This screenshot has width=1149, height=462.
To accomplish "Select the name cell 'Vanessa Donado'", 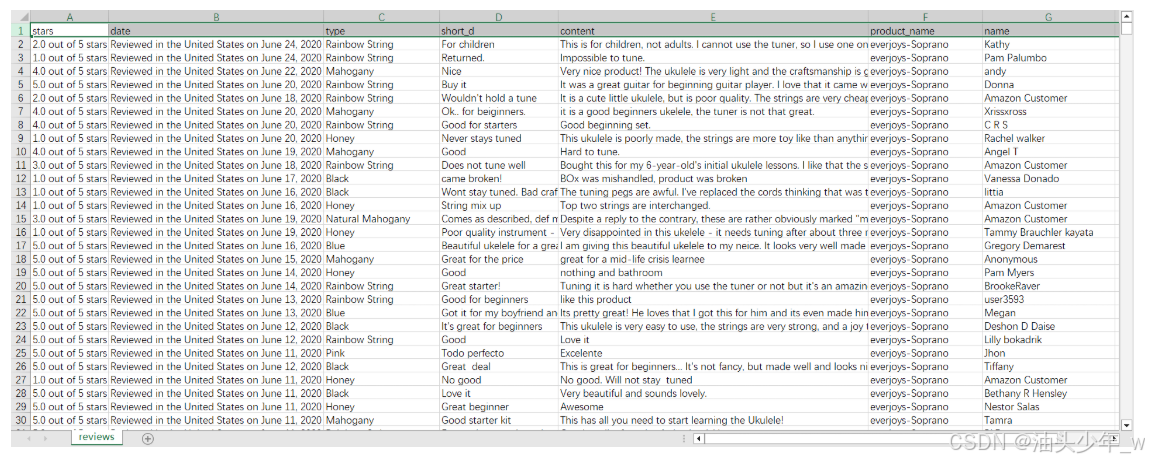I will pos(1051,178).
